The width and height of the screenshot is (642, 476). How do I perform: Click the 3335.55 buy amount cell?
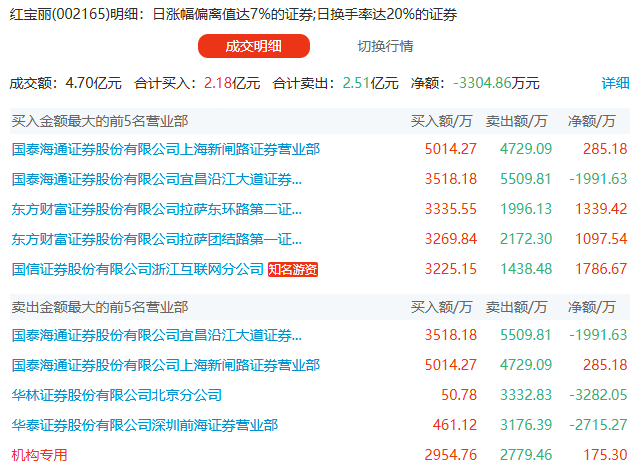450,209
